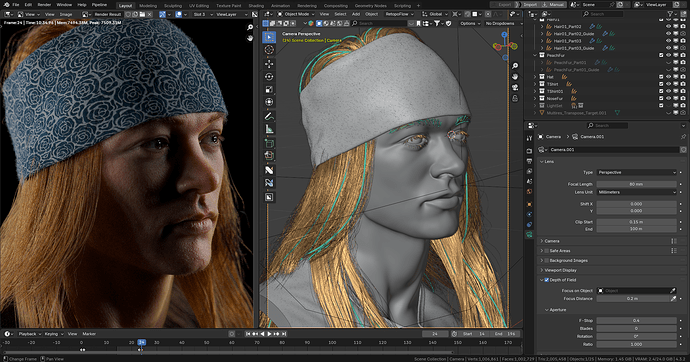Viewport: 690px width, 362px height.
Task: Toggle the Safe Areas checkbox
Action: tap(547, 251)
